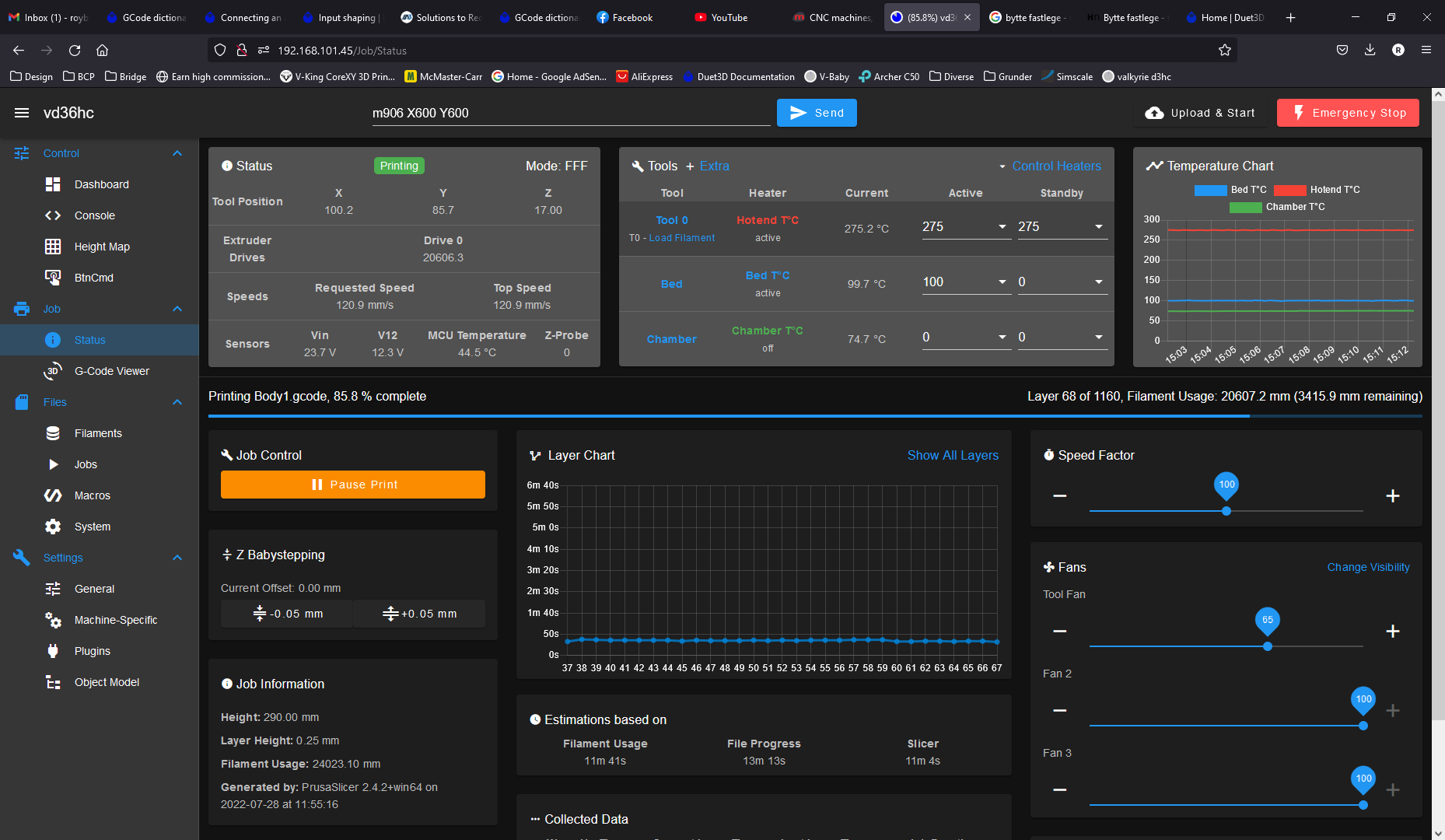Open Bed standby temperature dropdown
1445x840 pixels.
point(1099,282)
